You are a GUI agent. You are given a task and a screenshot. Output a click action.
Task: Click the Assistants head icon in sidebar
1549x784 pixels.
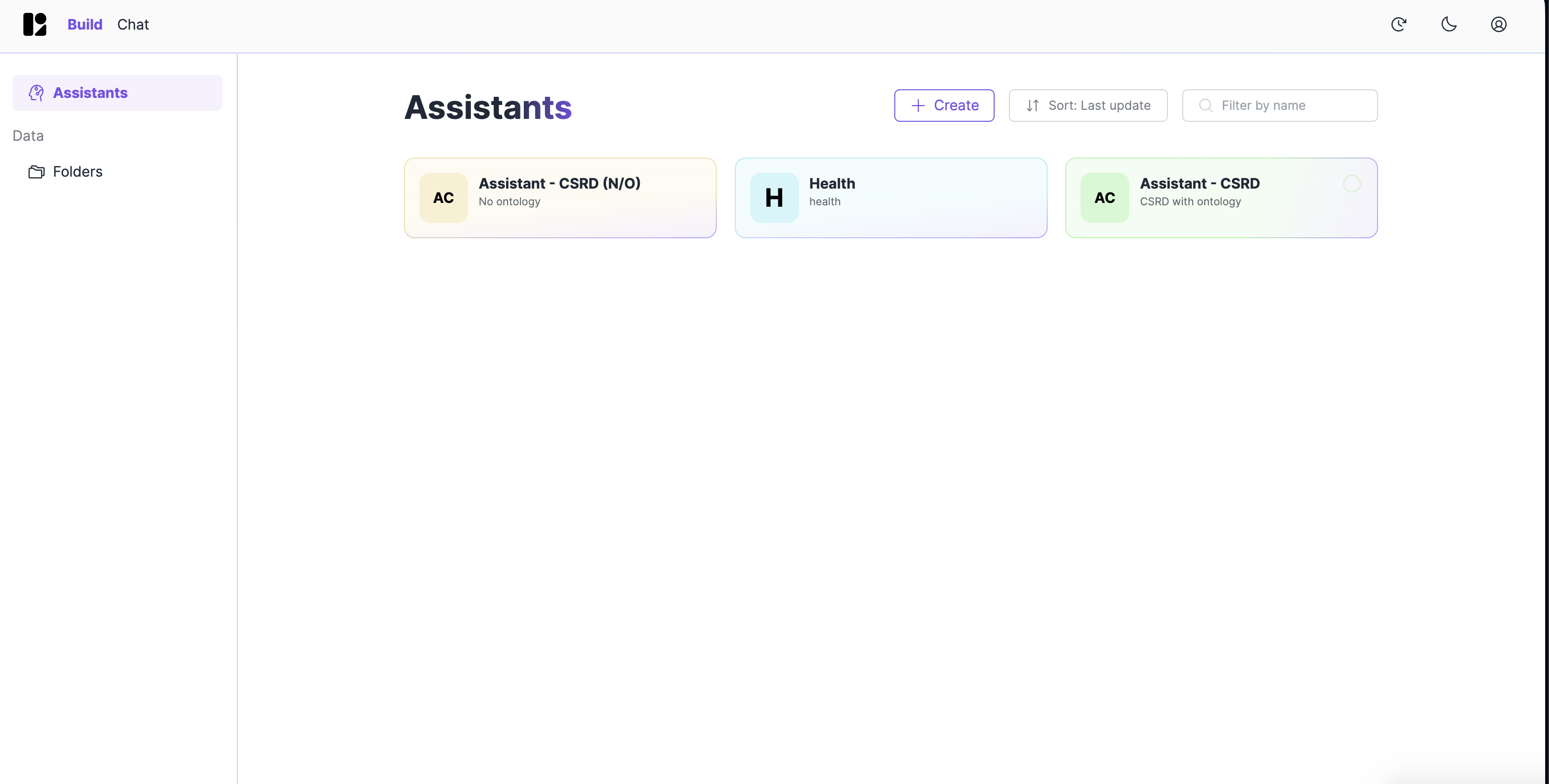pos(36,93)
